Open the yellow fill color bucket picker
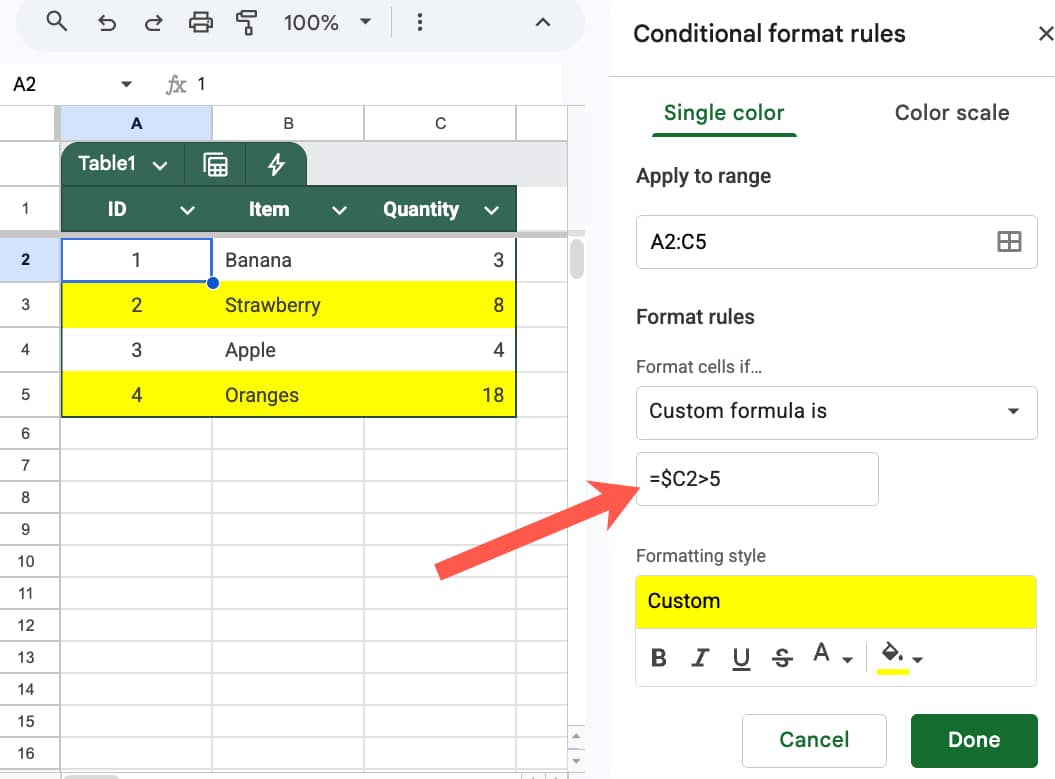The height and width of the screenshot is (779, 1055). point(900,657)
